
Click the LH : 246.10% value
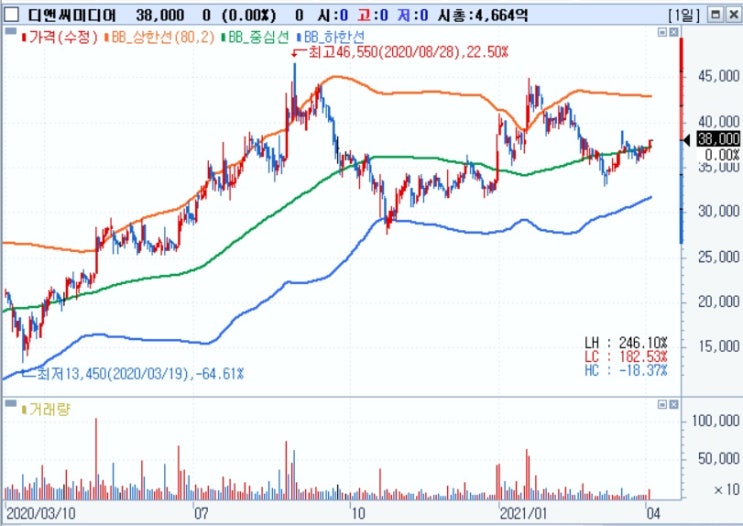coord(626,343)
